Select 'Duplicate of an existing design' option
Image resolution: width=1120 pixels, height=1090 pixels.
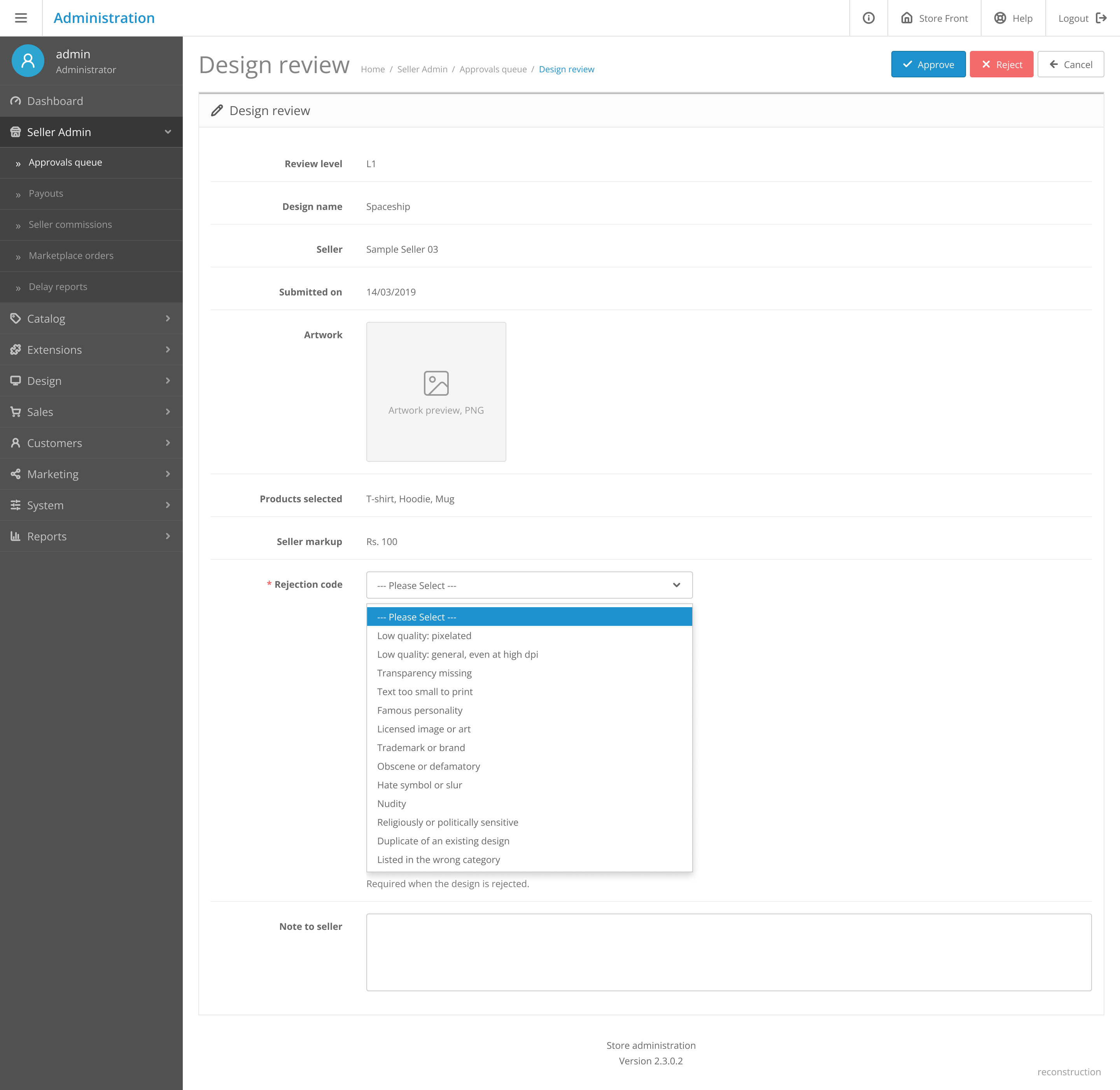[529, 841]
